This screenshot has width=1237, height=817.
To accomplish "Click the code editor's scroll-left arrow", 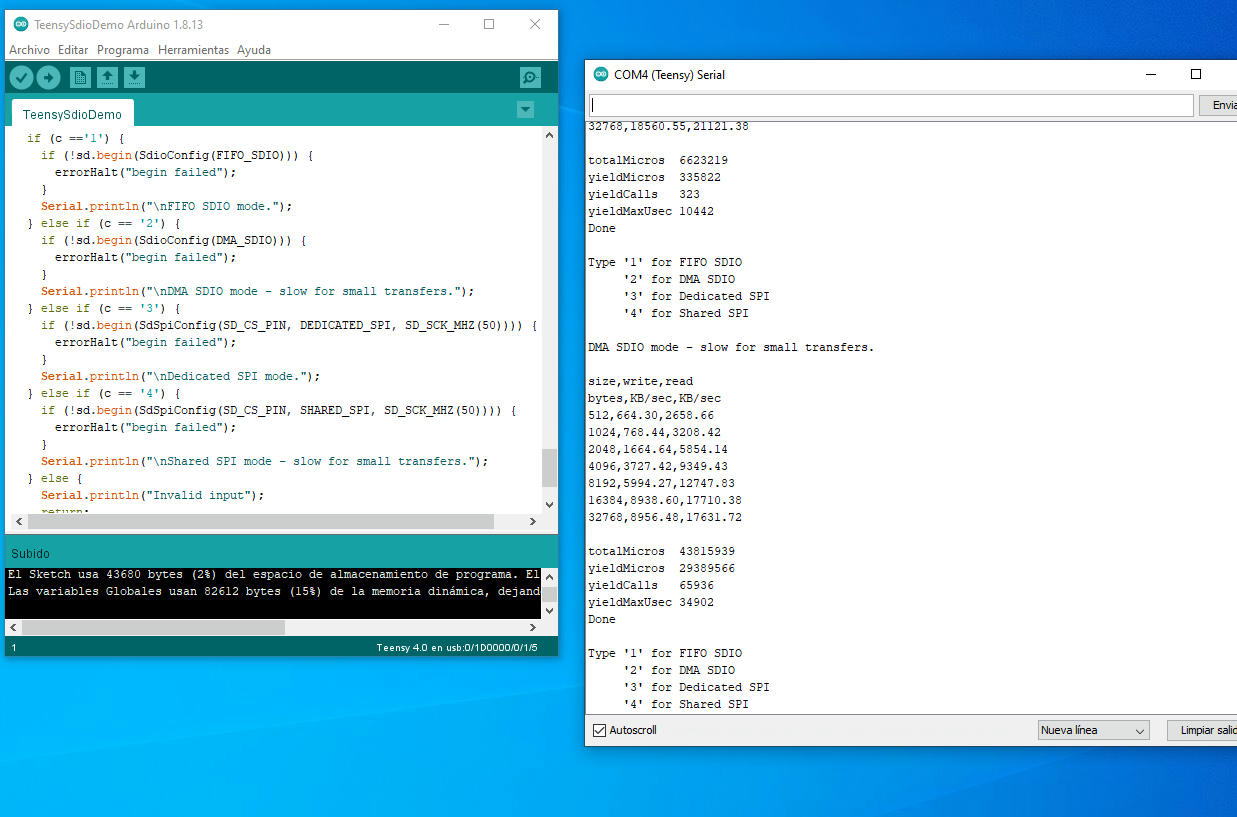I will coord(17,522).
